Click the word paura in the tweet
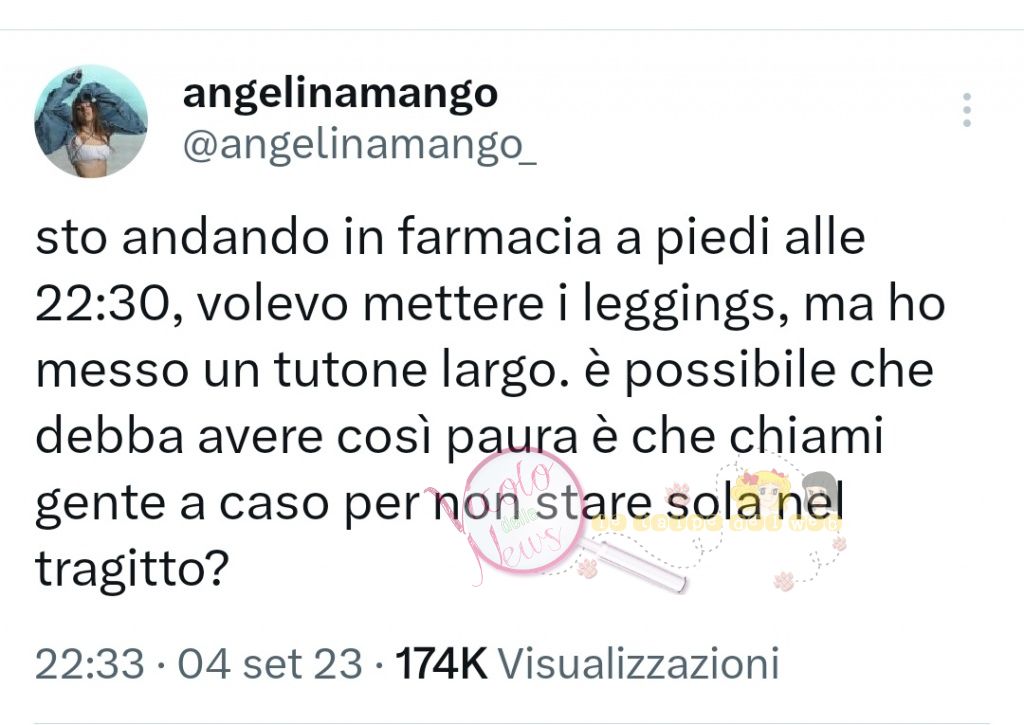1024x725 pixels. coord(512,439)
